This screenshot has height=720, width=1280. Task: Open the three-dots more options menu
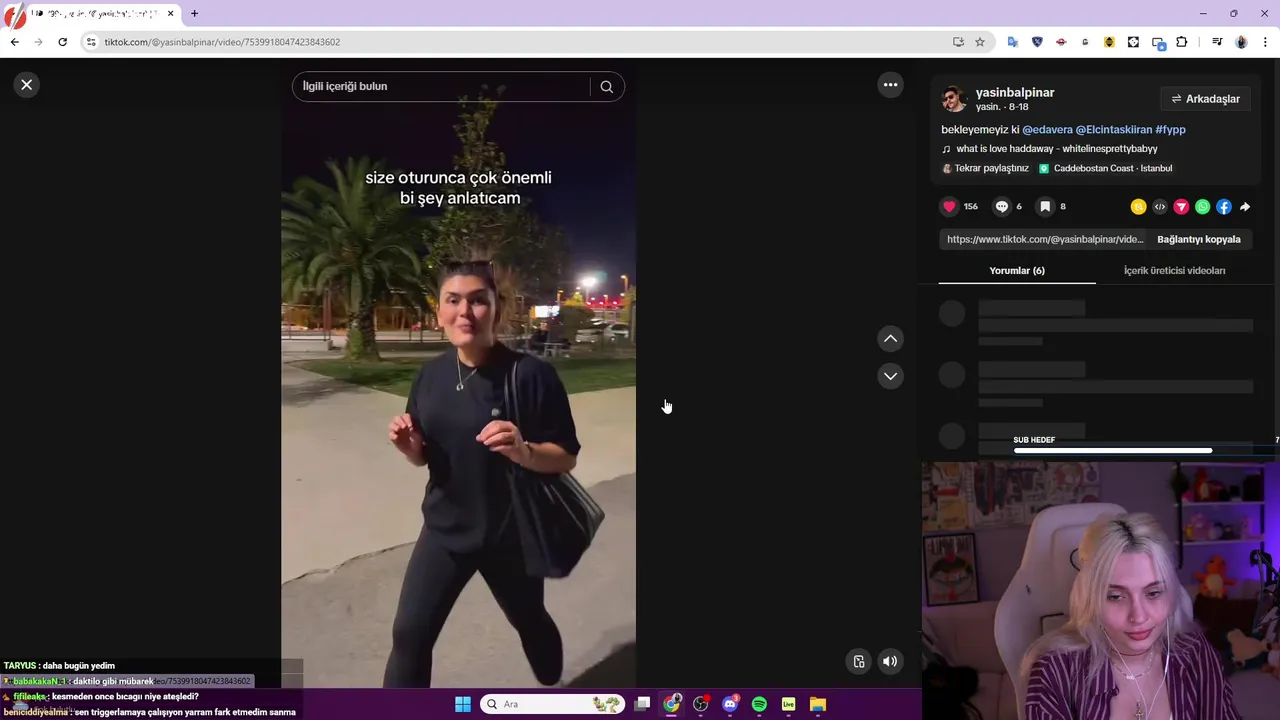click(x=890, y=85)
